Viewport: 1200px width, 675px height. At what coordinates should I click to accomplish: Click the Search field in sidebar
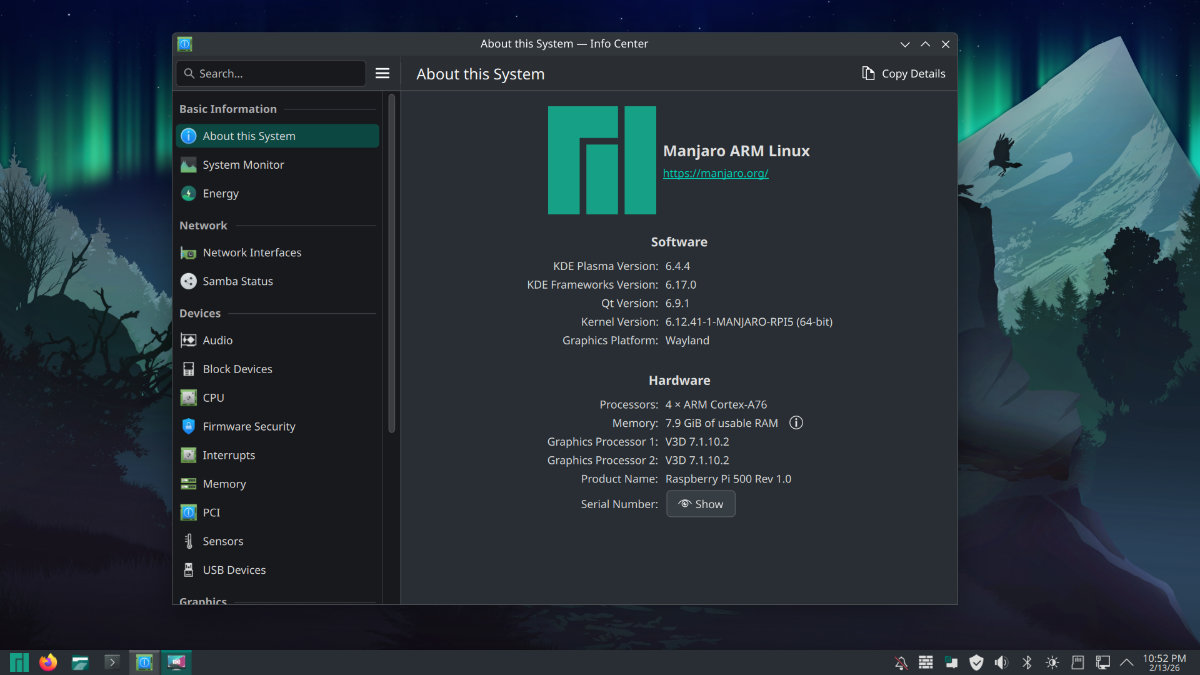click(x=271, y=73)
